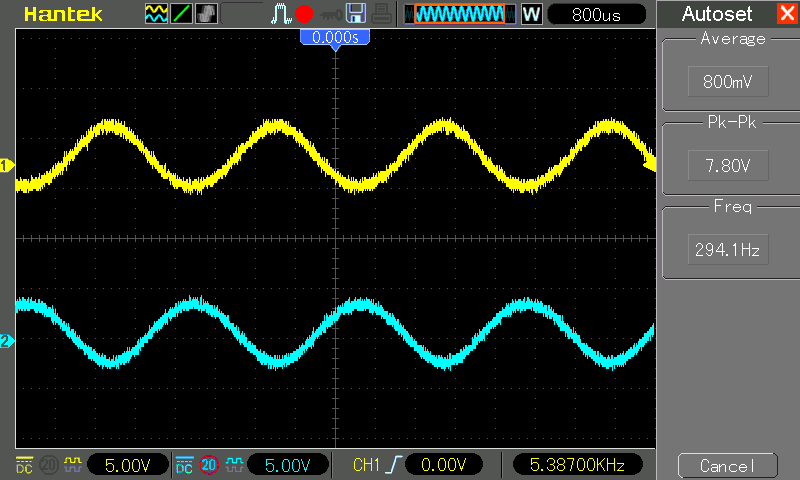Image resolution: width=800 pixels, height=480 pixels.
Task: Click the trigger pulse icon in top bar
Action: [281, 14]
